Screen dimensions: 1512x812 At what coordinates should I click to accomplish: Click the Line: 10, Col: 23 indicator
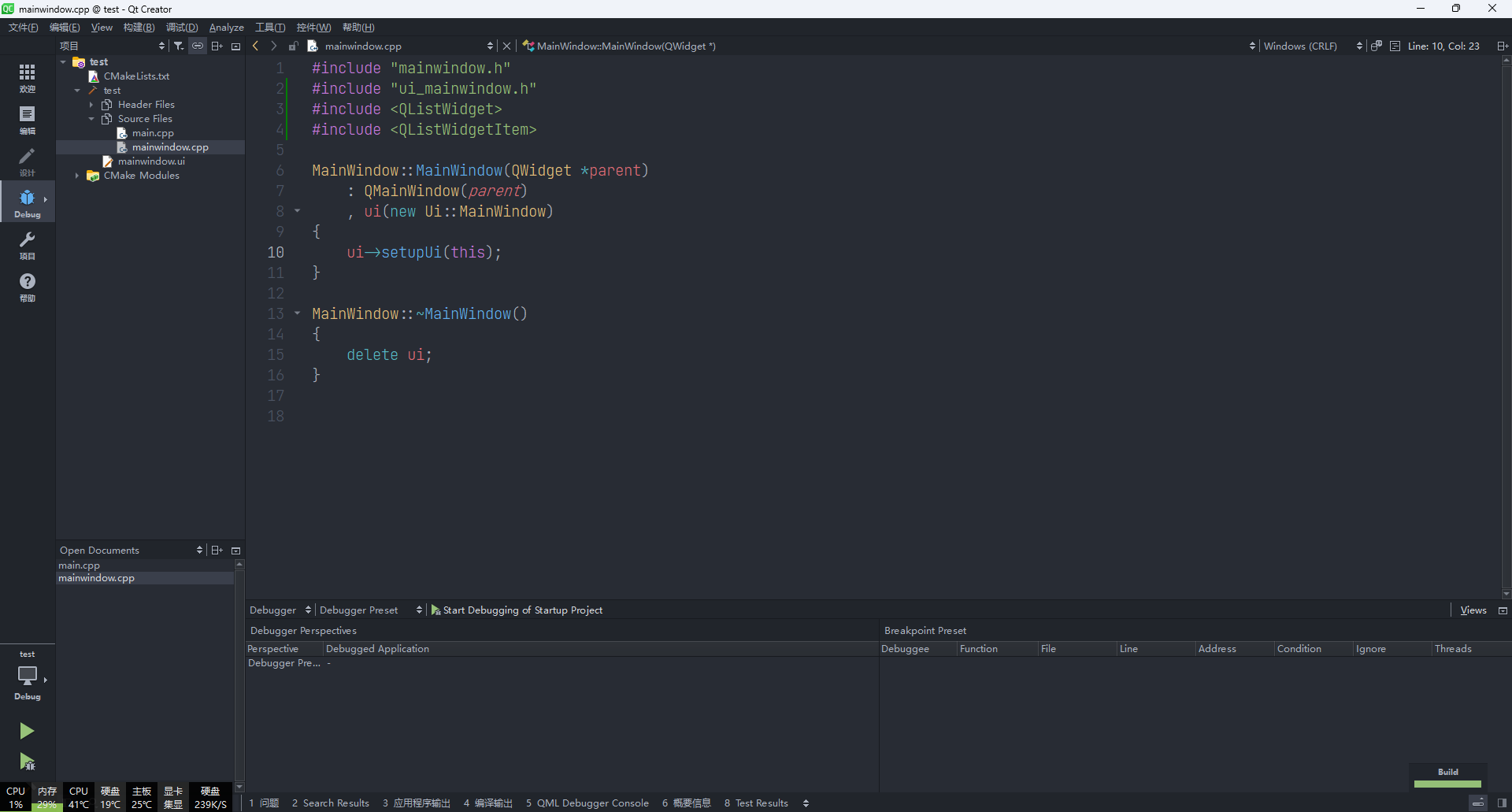1443,46
